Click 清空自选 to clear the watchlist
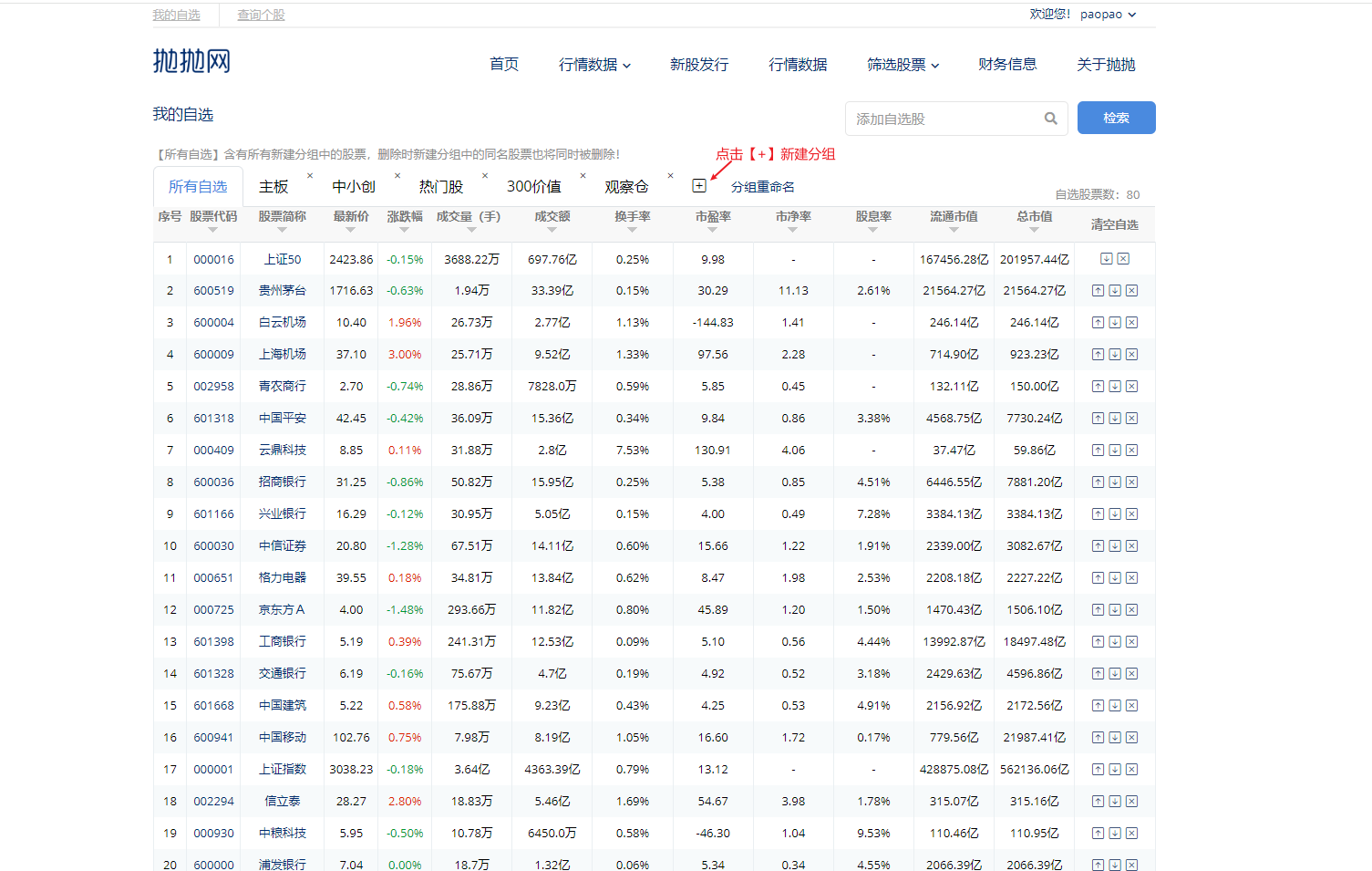 pos(1115,224)
